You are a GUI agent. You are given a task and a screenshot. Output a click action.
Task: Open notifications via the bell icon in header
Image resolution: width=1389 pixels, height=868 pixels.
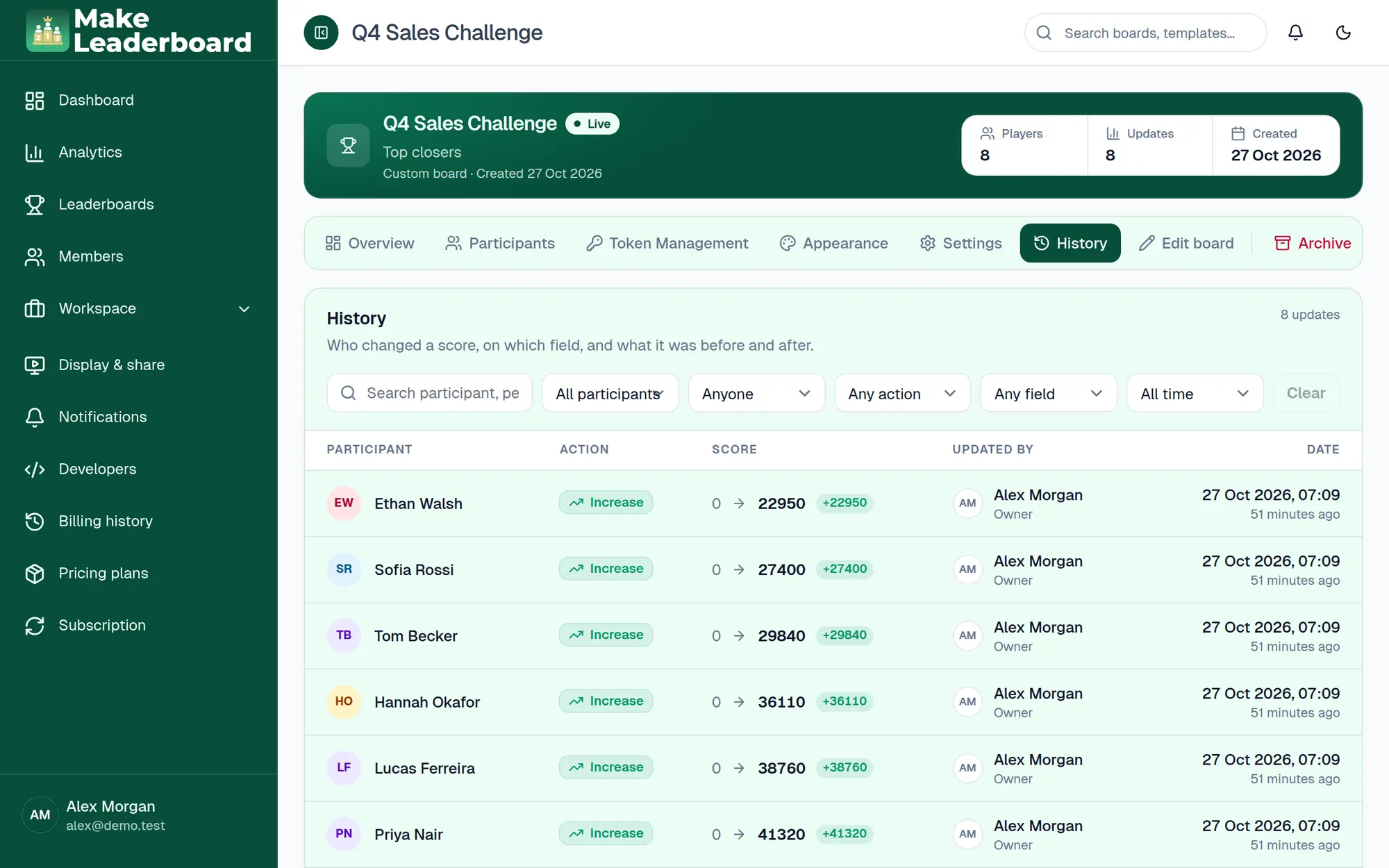pos(1295,33)
